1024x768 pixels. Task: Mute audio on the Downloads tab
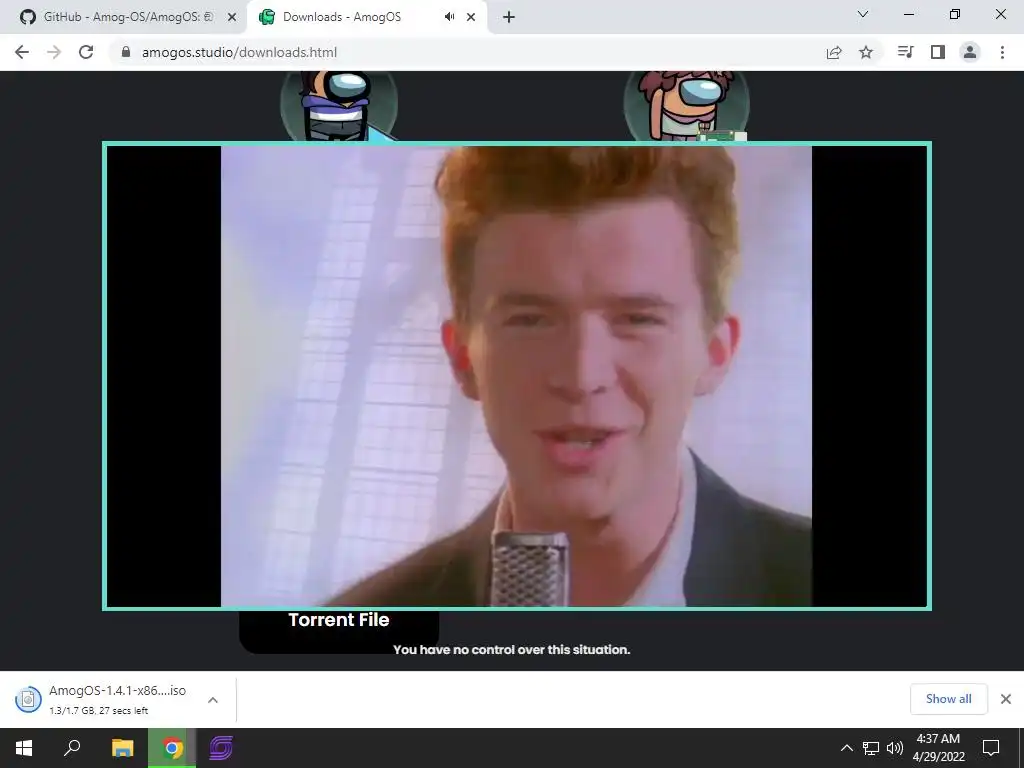point(449,17)
